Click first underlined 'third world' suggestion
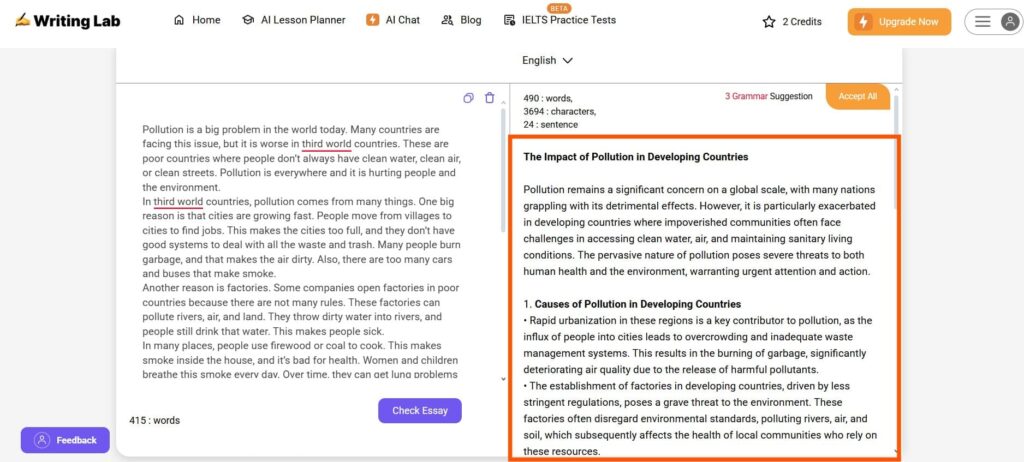 [327, 144]
